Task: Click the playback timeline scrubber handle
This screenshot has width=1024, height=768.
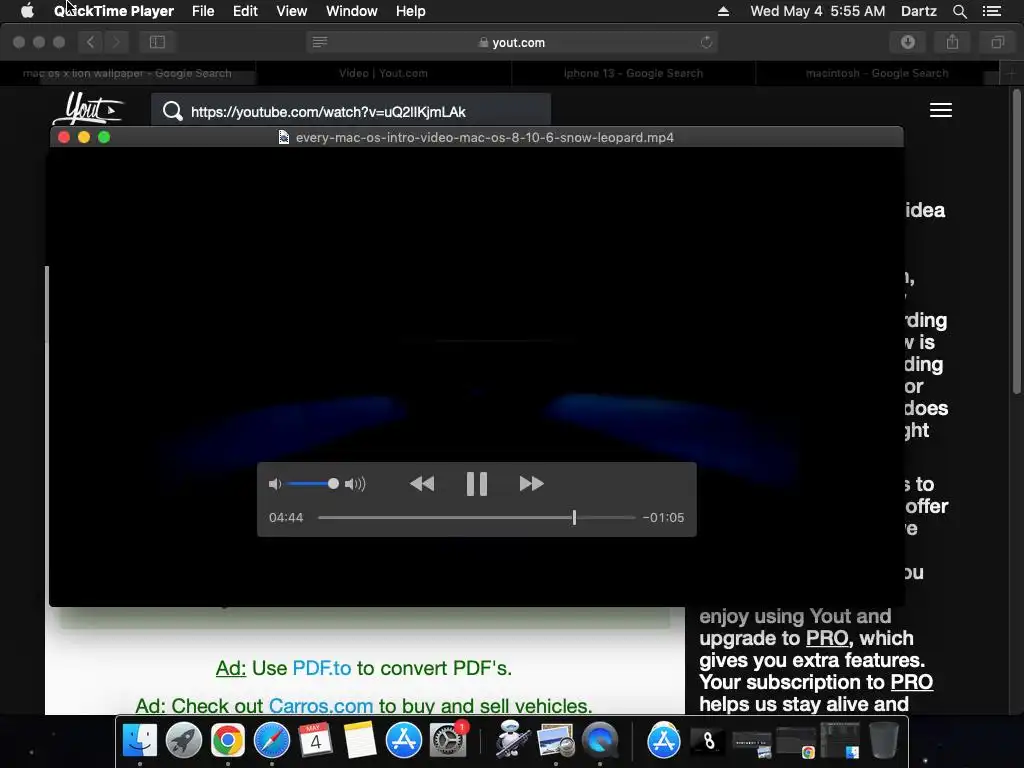Action: 574,517
